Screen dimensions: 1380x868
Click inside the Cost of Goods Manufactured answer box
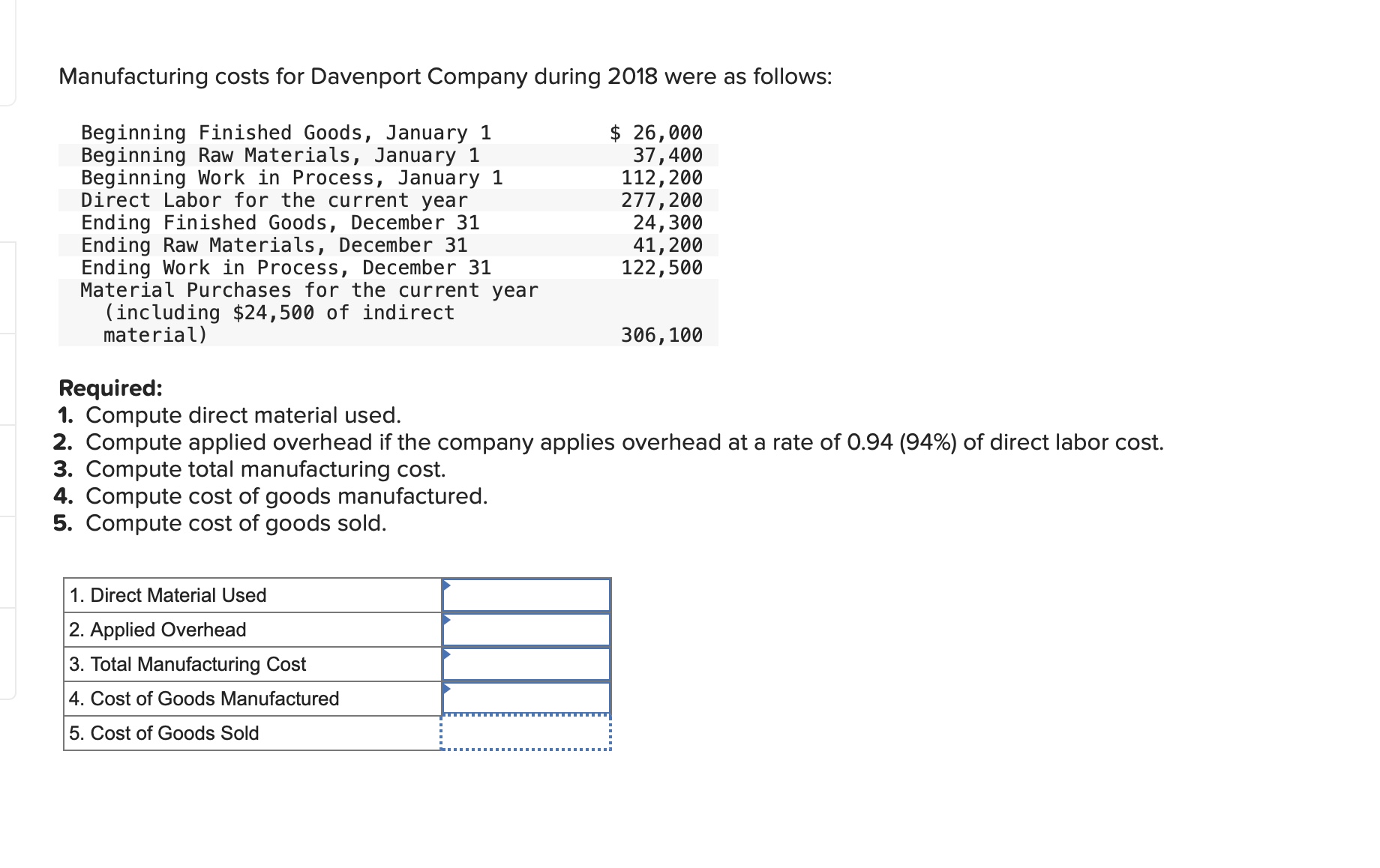[x=525, y=699]
